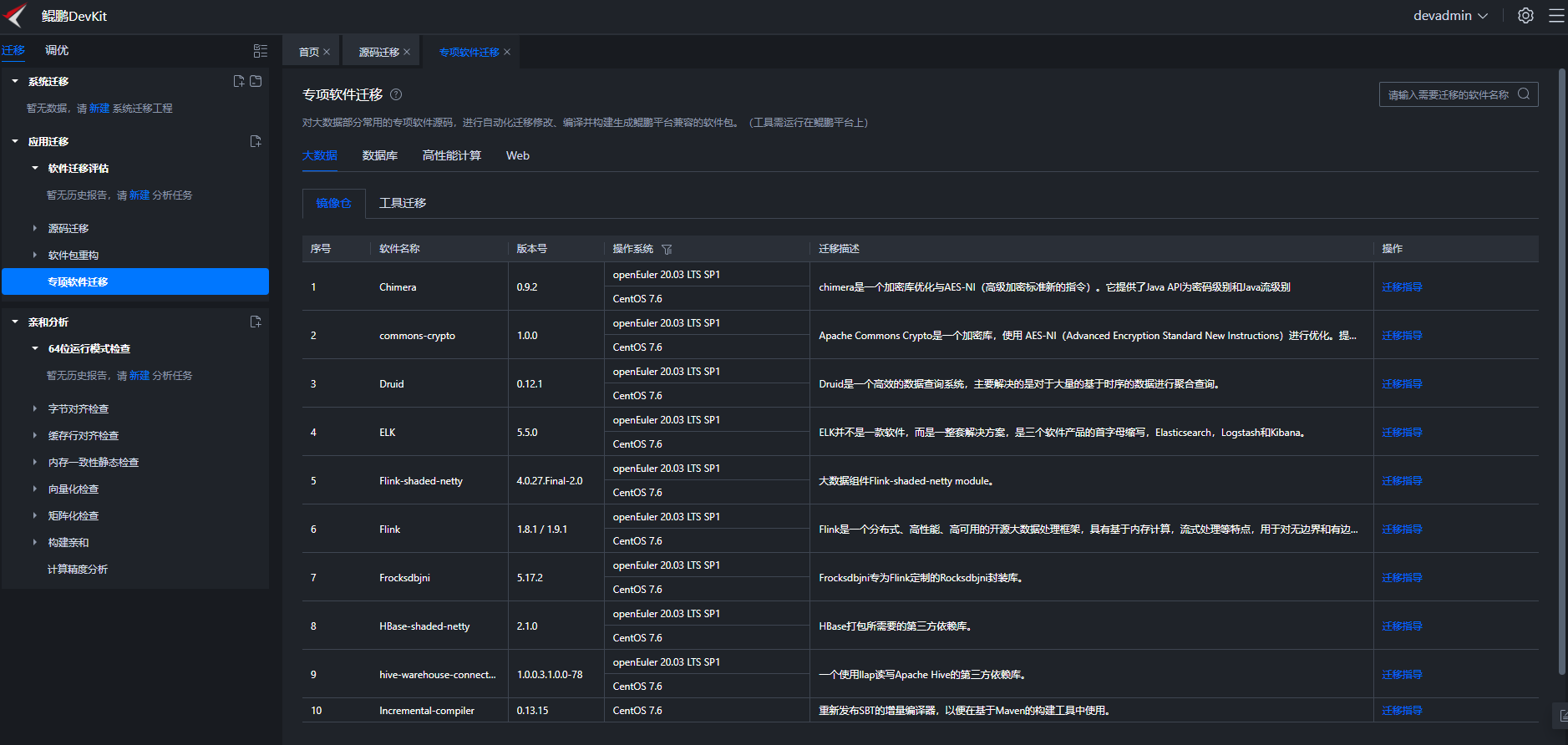The image size is (1568, 745).
Task: Open 迁移指导 for HBase-shaded-netty
Action: (x=1402, y=626)
